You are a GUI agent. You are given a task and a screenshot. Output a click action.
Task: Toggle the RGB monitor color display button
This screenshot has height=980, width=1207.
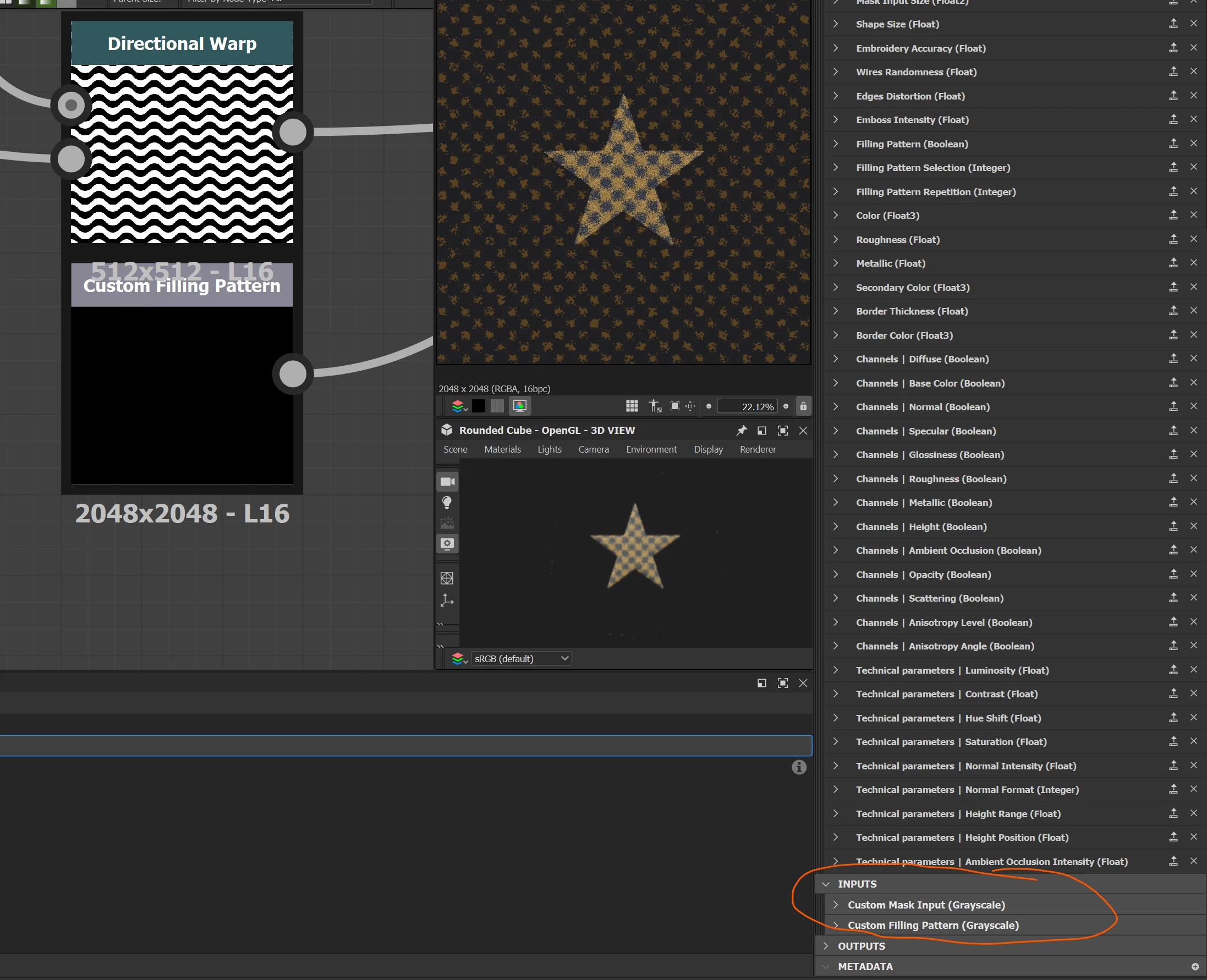click(519, 406)
